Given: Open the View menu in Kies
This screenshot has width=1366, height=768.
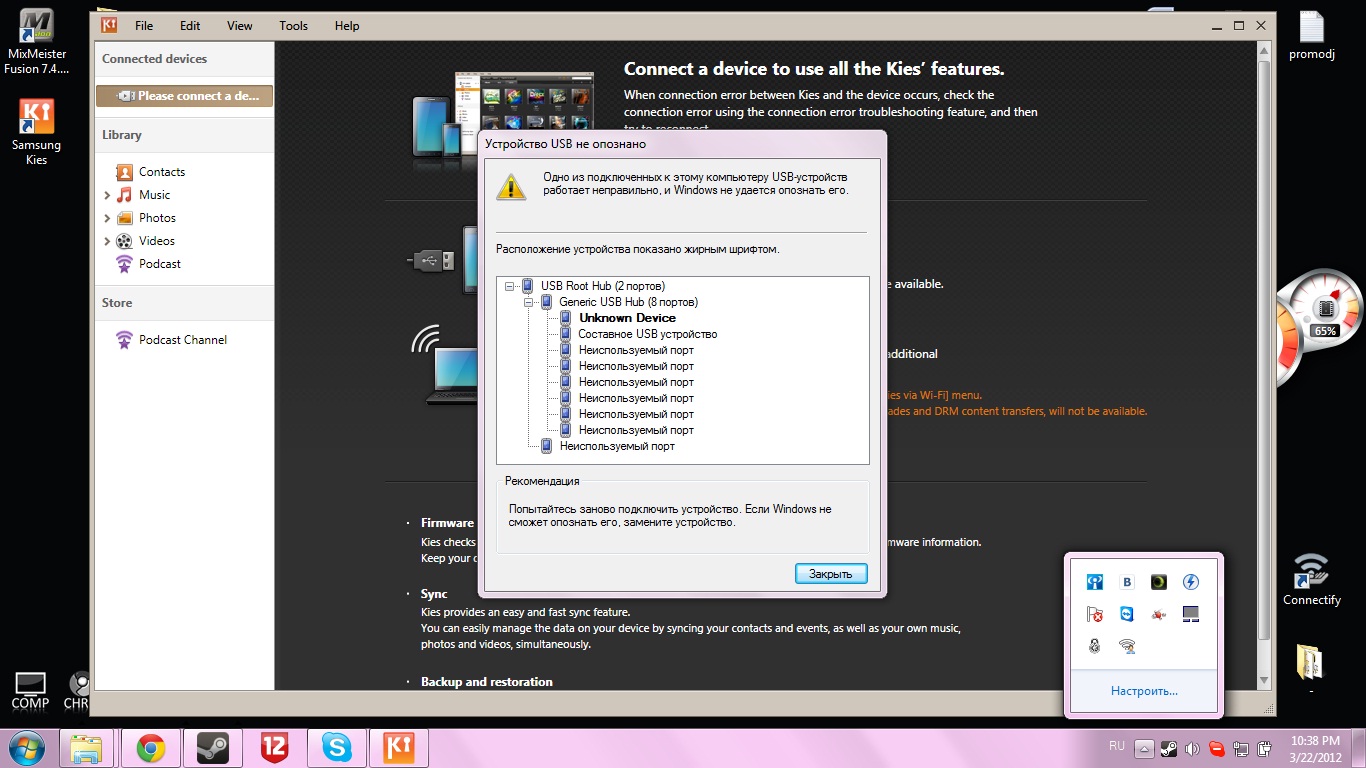Looking at the screenshot, I should coord(240,26).
